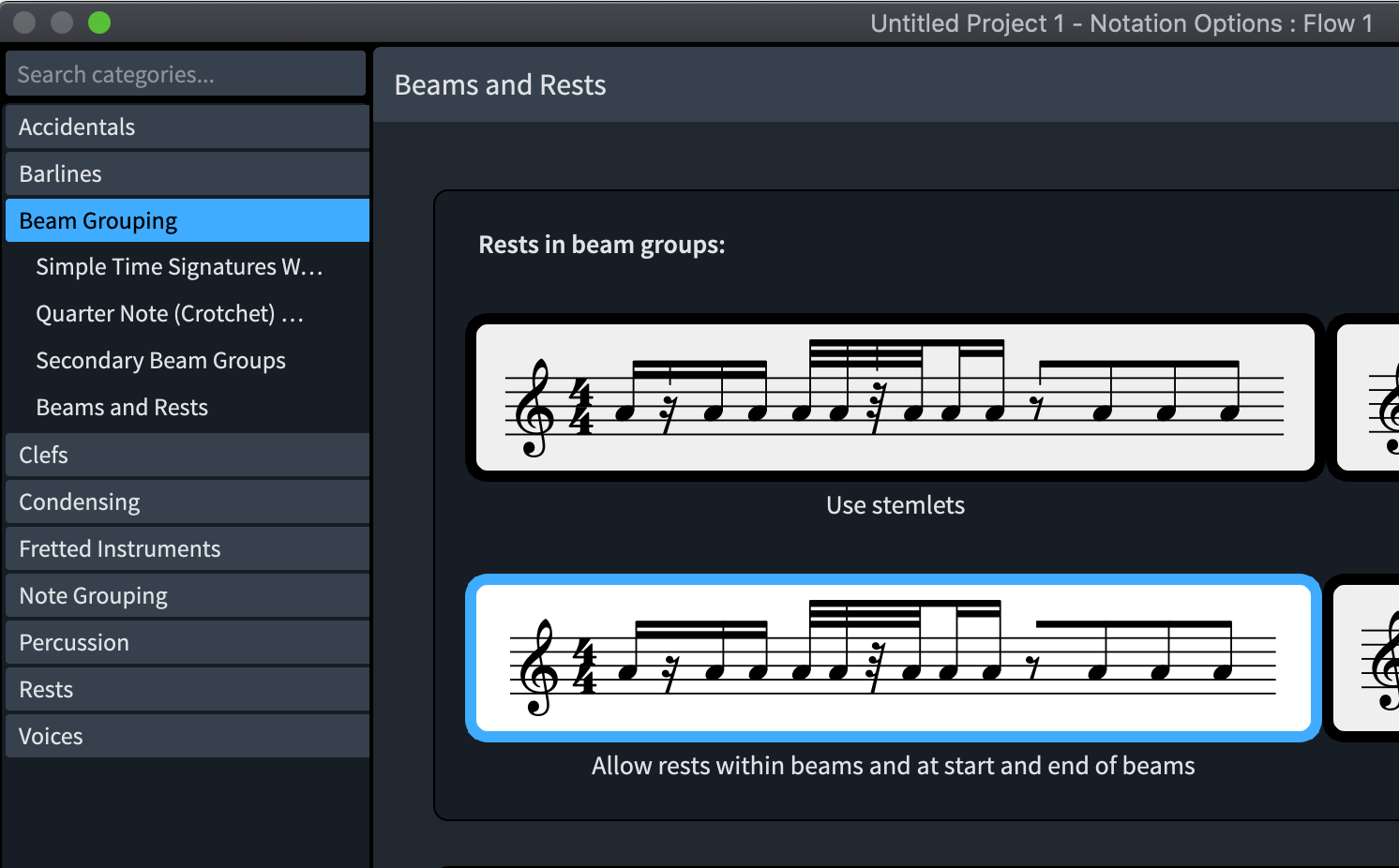Click the green zoom window button

coord(99,22)
